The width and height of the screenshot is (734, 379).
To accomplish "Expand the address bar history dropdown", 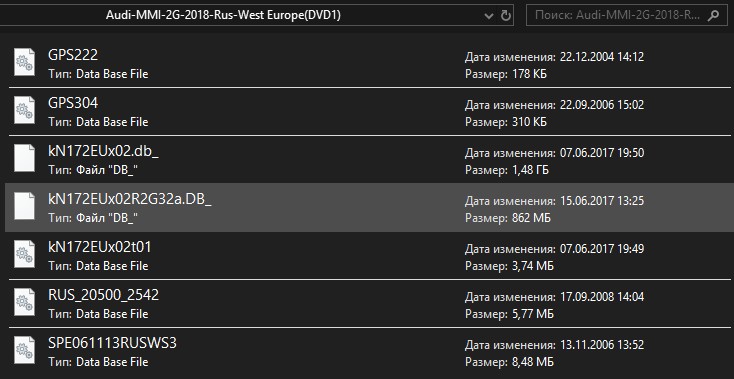I will [x=489, y=16].
